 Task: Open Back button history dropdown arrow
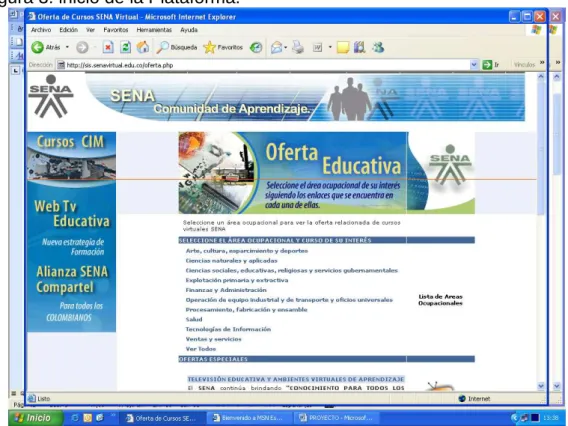[x=67, y=47]
